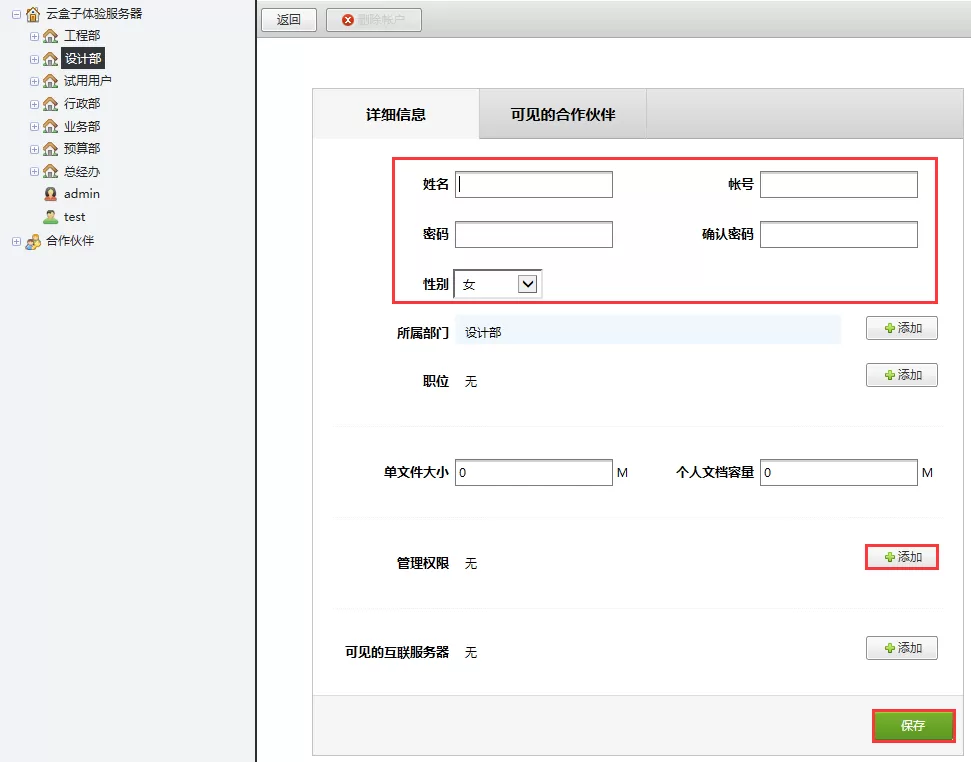Add a position with 职位 添加 button
The width and height of the screenshot is (971, 762).
(902, 375)
